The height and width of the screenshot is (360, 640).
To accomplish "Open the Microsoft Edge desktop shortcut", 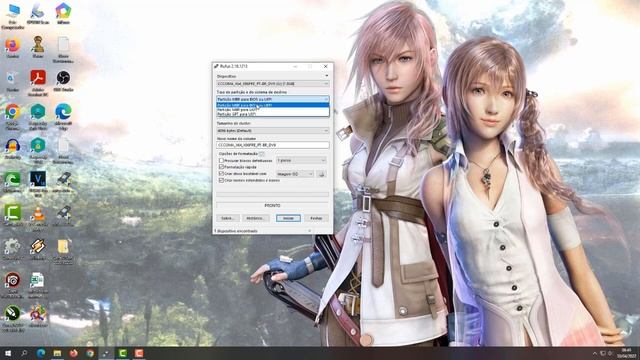I will [63, 116].
